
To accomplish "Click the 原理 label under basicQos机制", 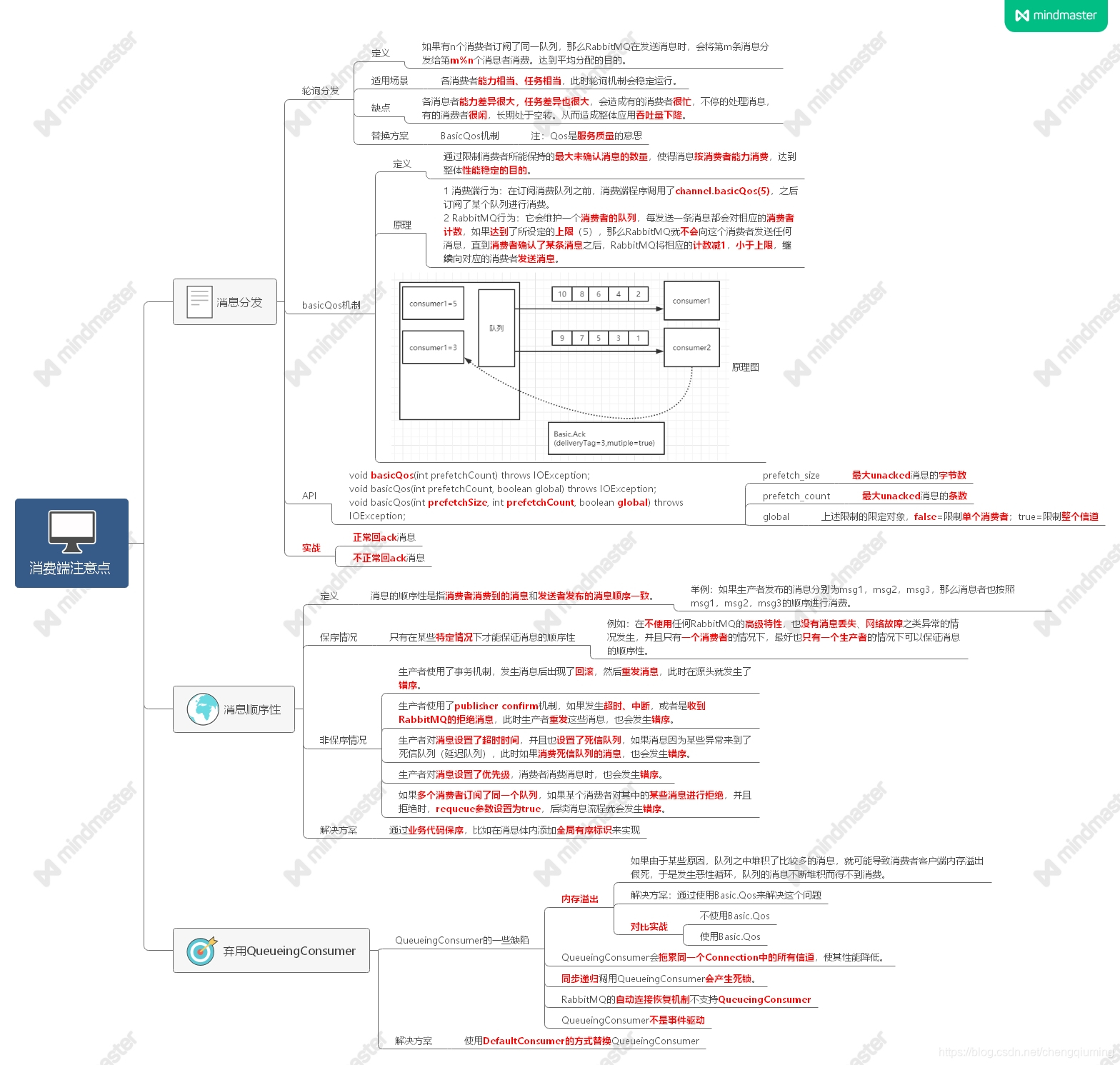I will pyautogui.click(x=402, y=225).
